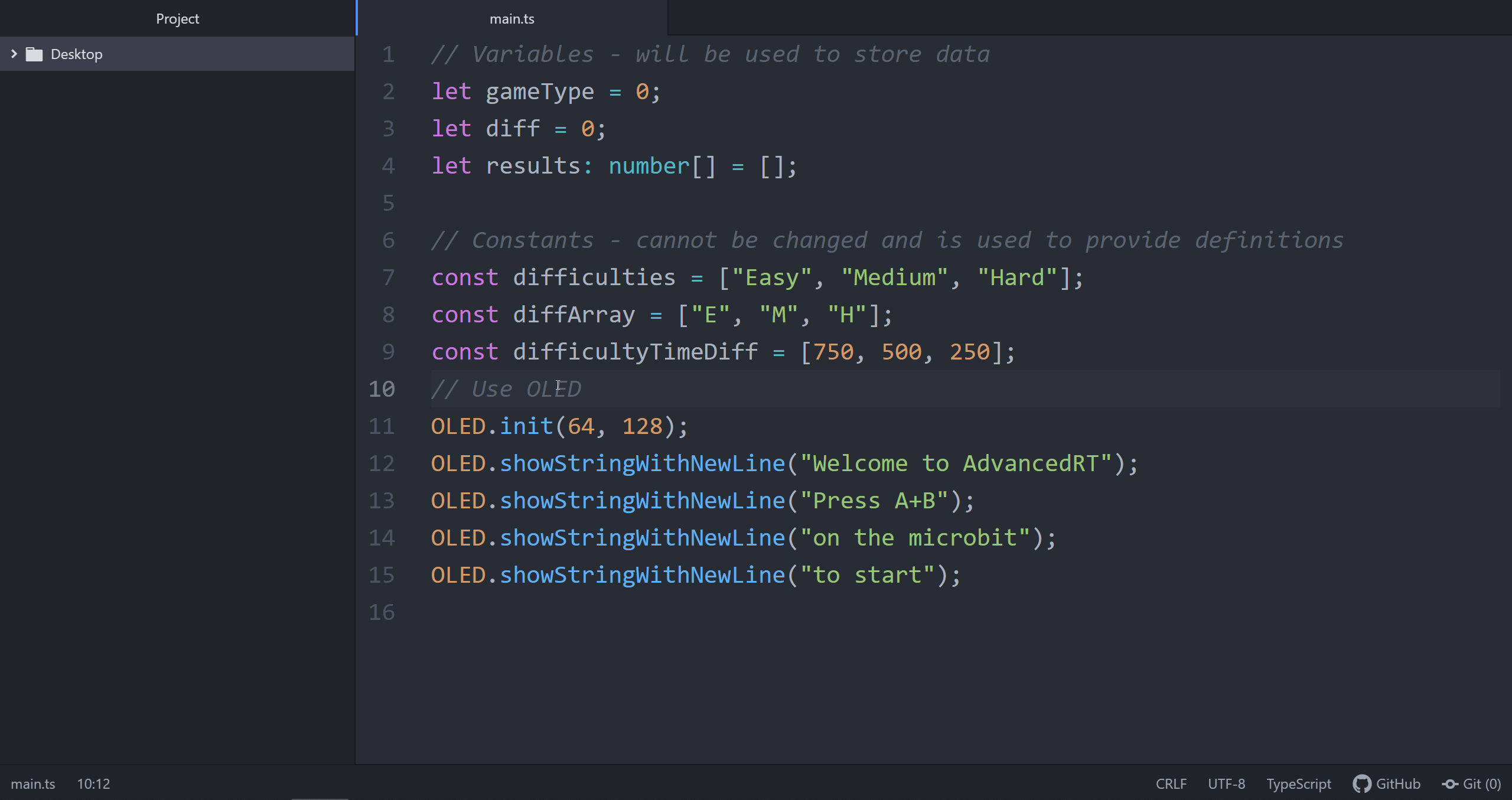This screenshot has height=800, width=1512.
Task: Change line ending from CRLF
Action: [1171, 783]
